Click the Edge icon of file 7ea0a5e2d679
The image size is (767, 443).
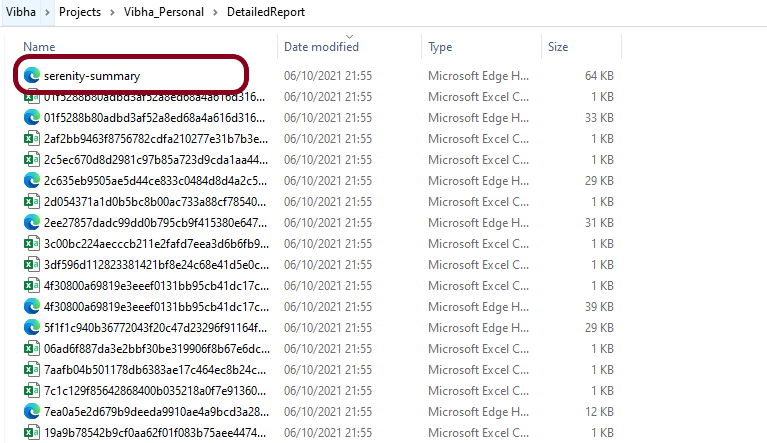tap(31, 411)
